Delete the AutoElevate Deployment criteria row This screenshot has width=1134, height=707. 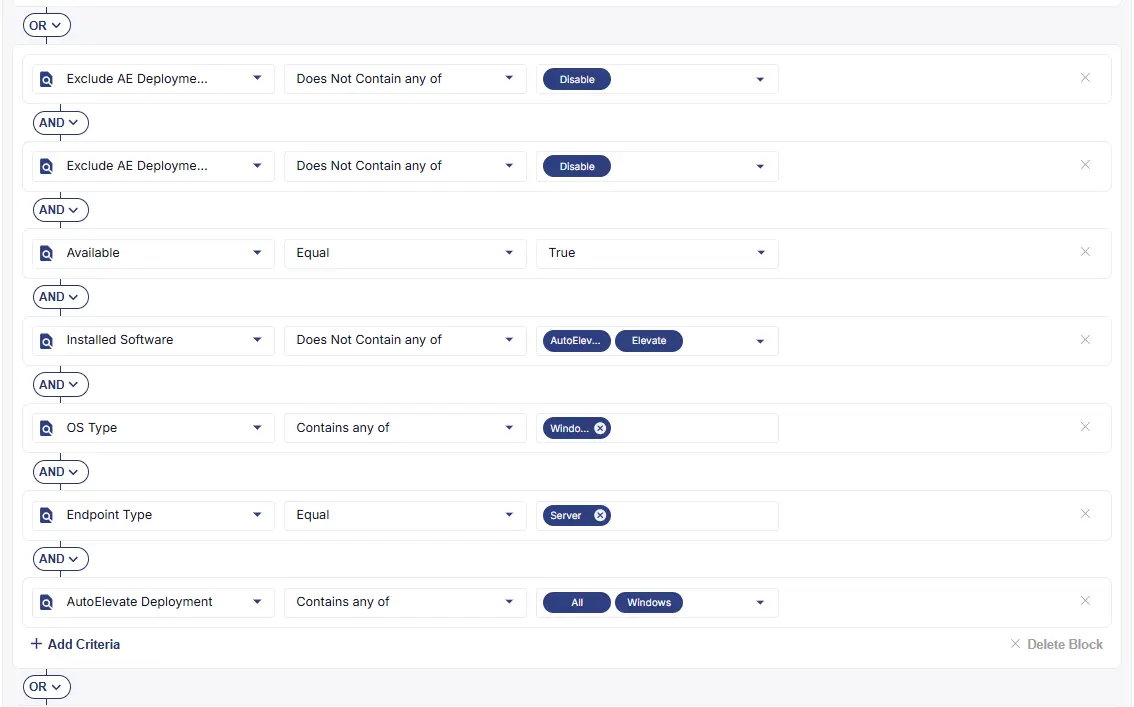click(1085, 601)
